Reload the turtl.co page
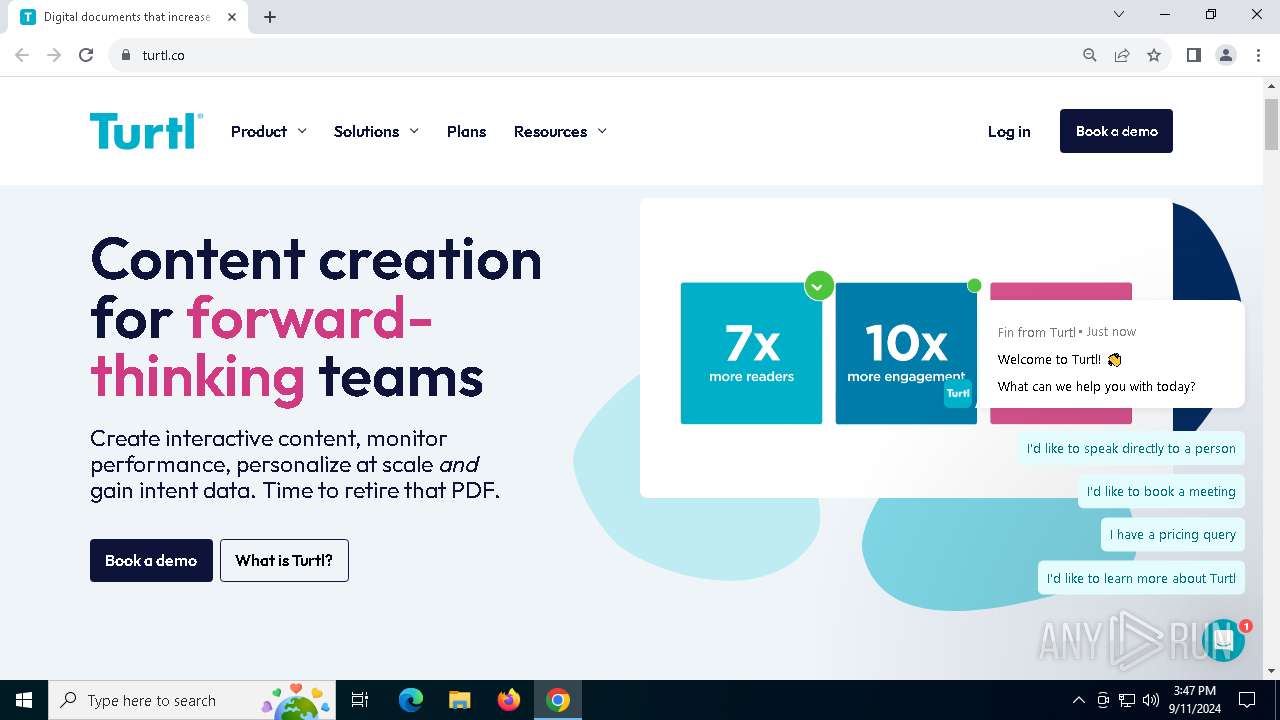 [86, 55]
